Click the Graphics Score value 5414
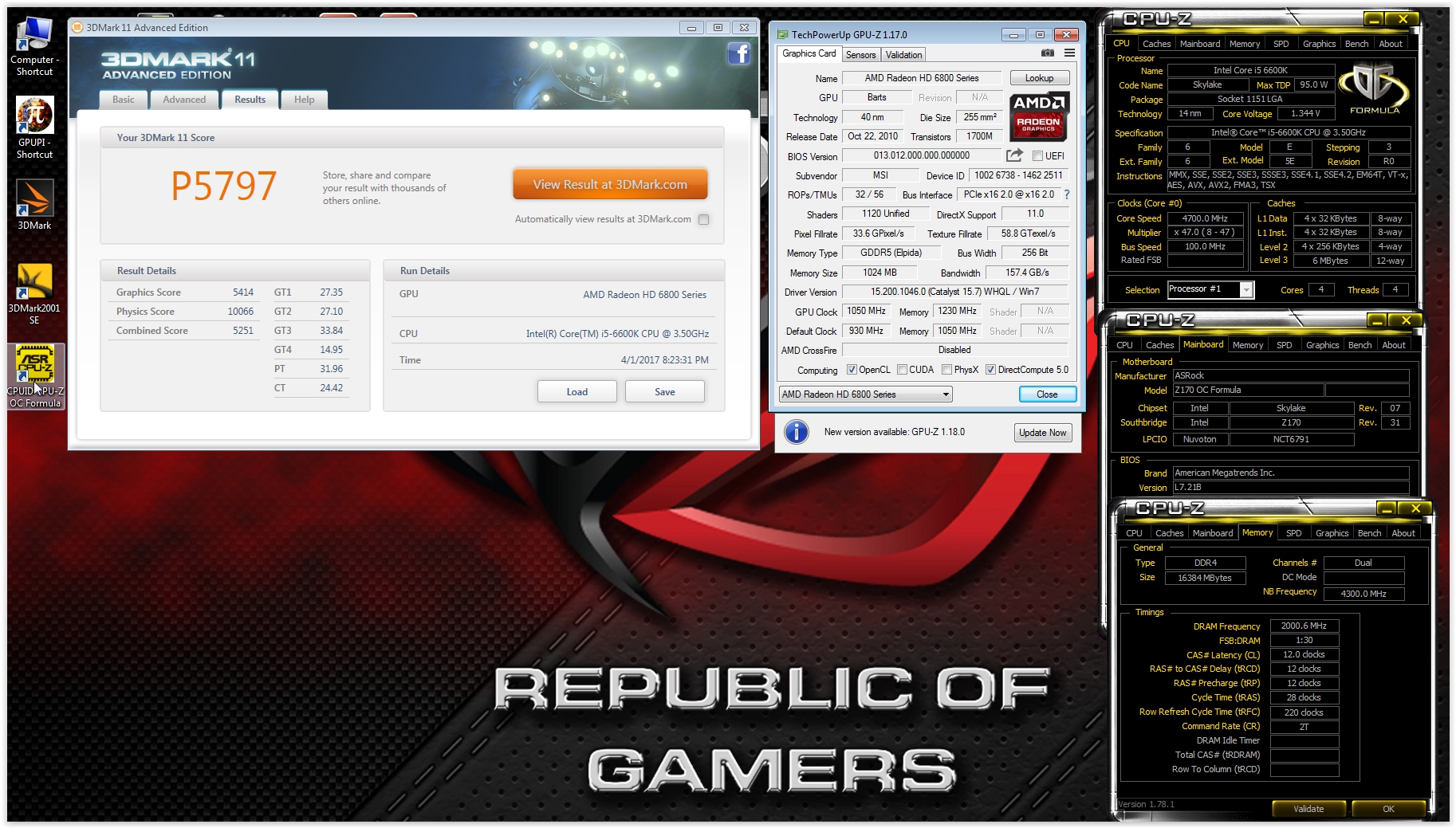The height and width of the screenshot is (828, 1456). point(243,292)
